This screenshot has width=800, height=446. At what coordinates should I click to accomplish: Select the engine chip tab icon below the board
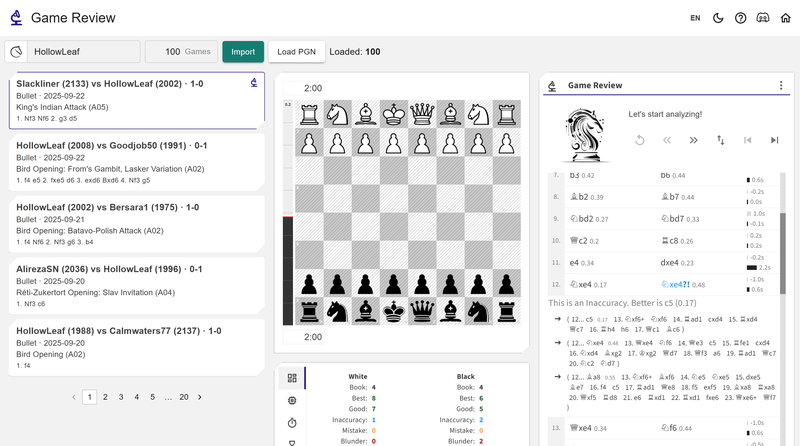click(x=292, y=400)
